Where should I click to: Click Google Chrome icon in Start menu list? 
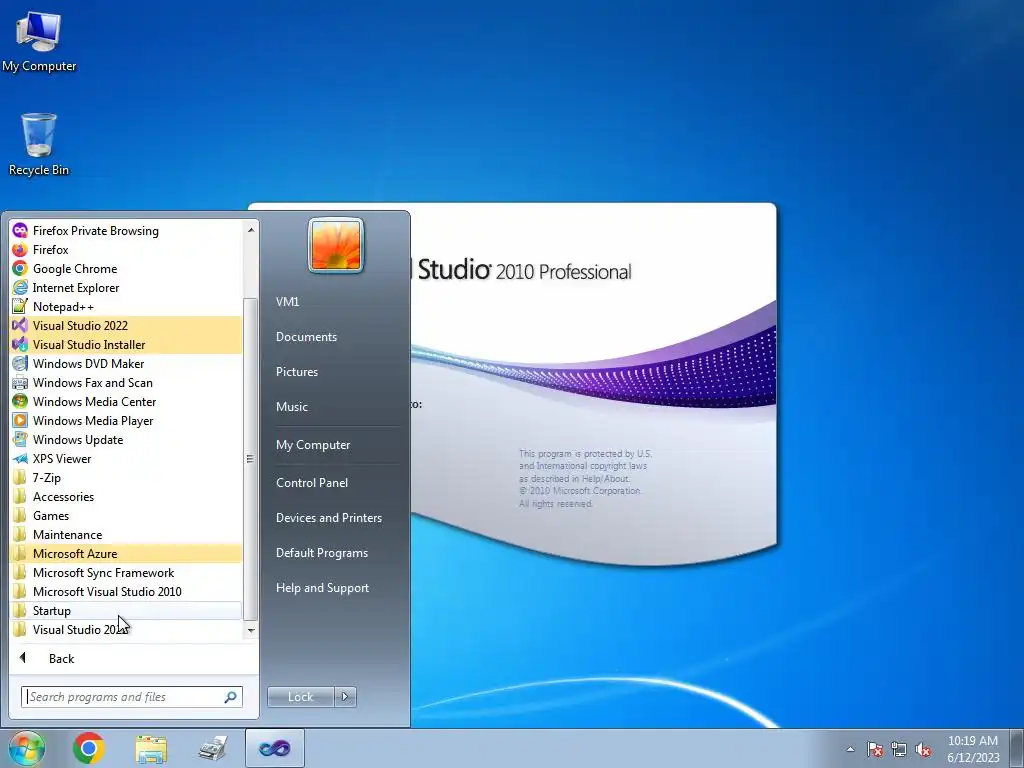point(20,268)
